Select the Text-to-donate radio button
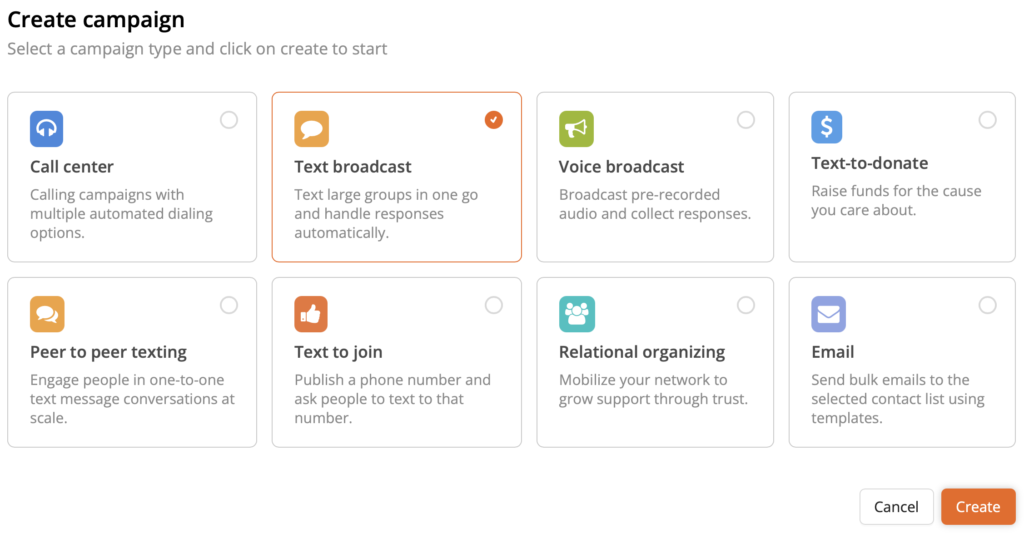The image size is (1024, 533). coord(988,120)
